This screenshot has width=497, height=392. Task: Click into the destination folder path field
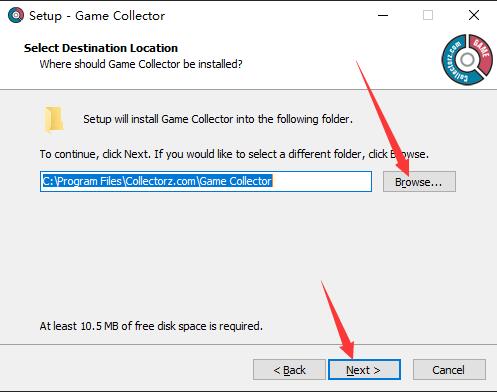pyautogui.click(x=206, y=181)
